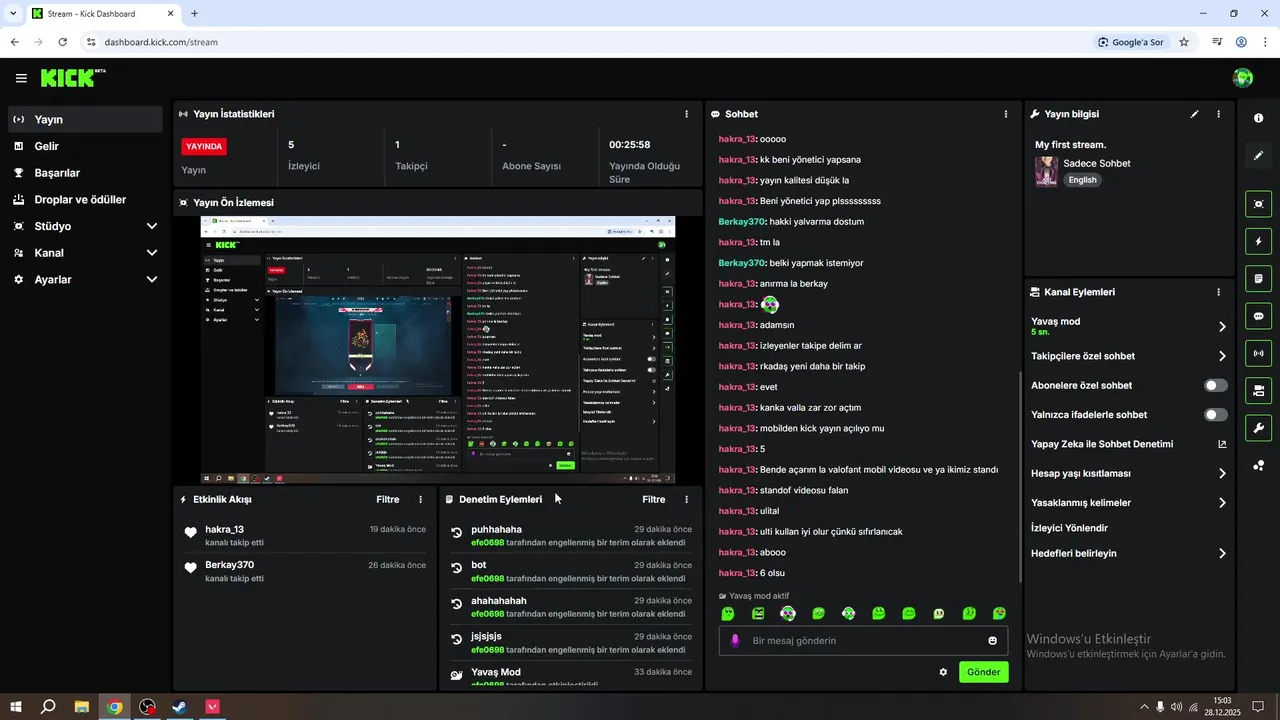The image size is (1280, 720).
Task: Click the pencil icon in the right sidebar
Action: 1258,156
